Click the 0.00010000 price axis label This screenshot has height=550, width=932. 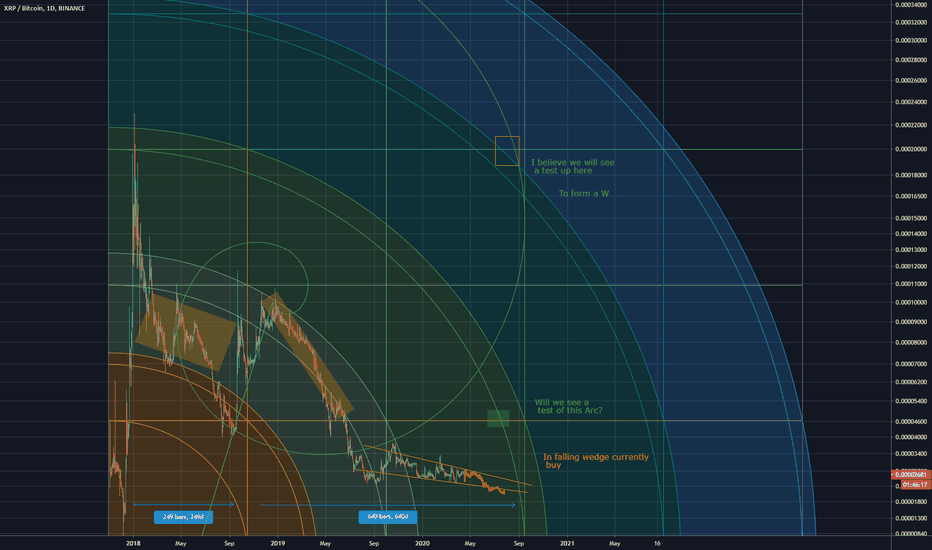911,302
